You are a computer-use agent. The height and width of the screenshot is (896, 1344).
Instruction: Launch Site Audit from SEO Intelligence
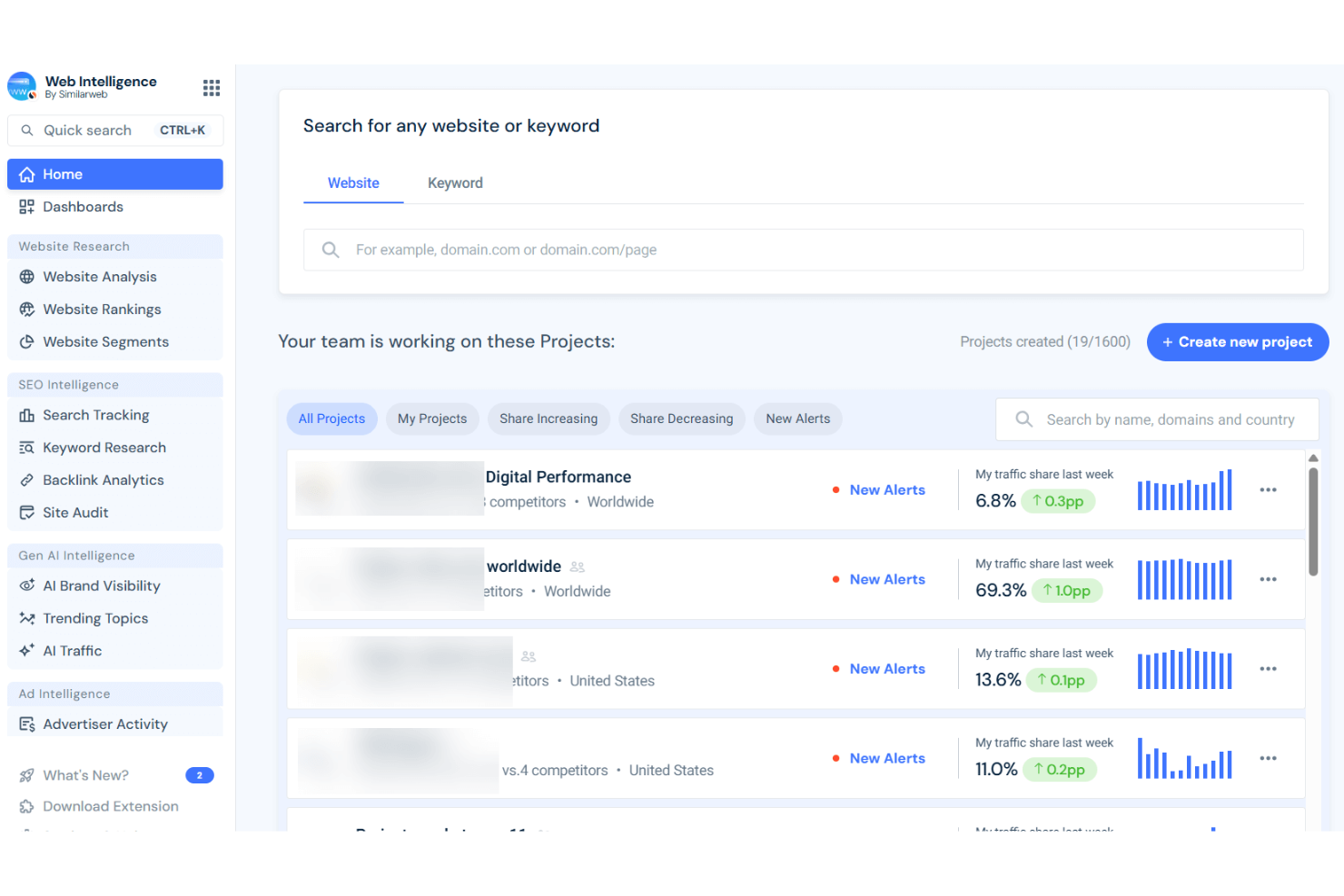[x=76, y=512]
